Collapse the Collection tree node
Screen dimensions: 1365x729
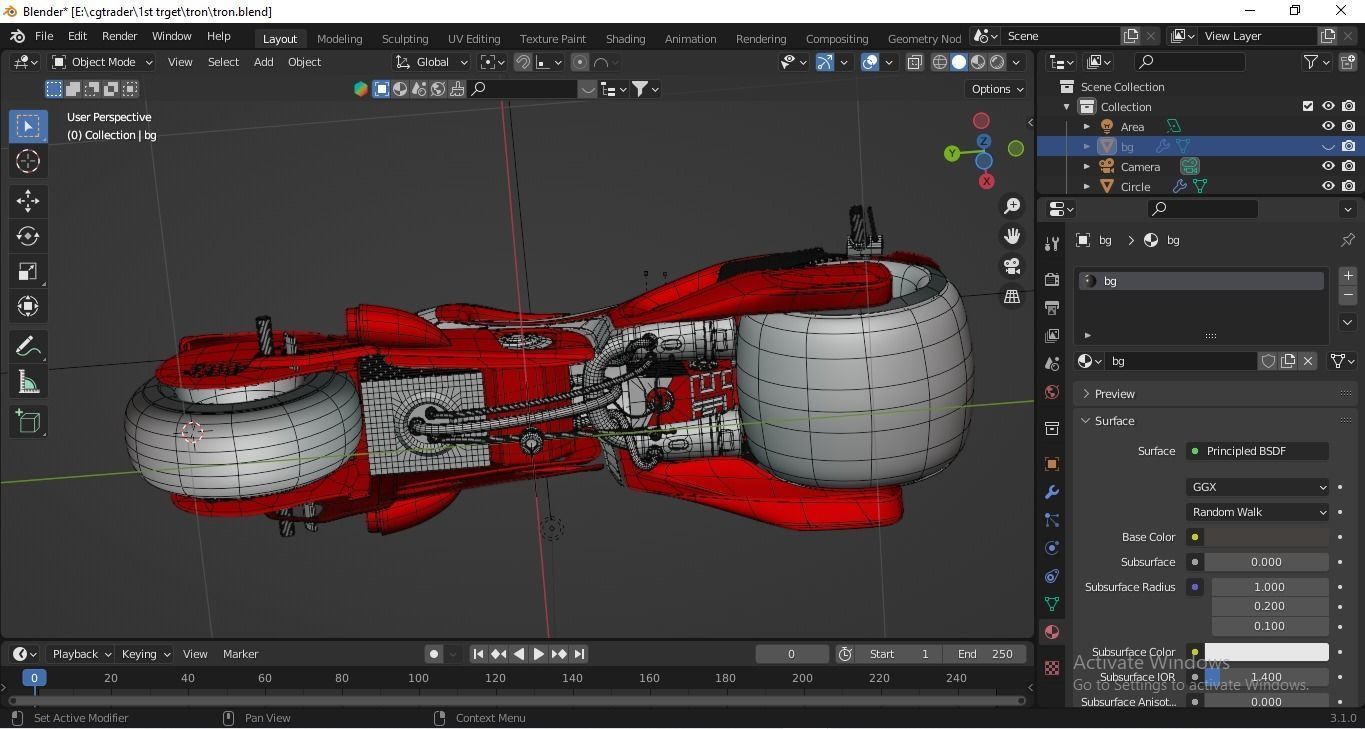(x=1067, y=106)
